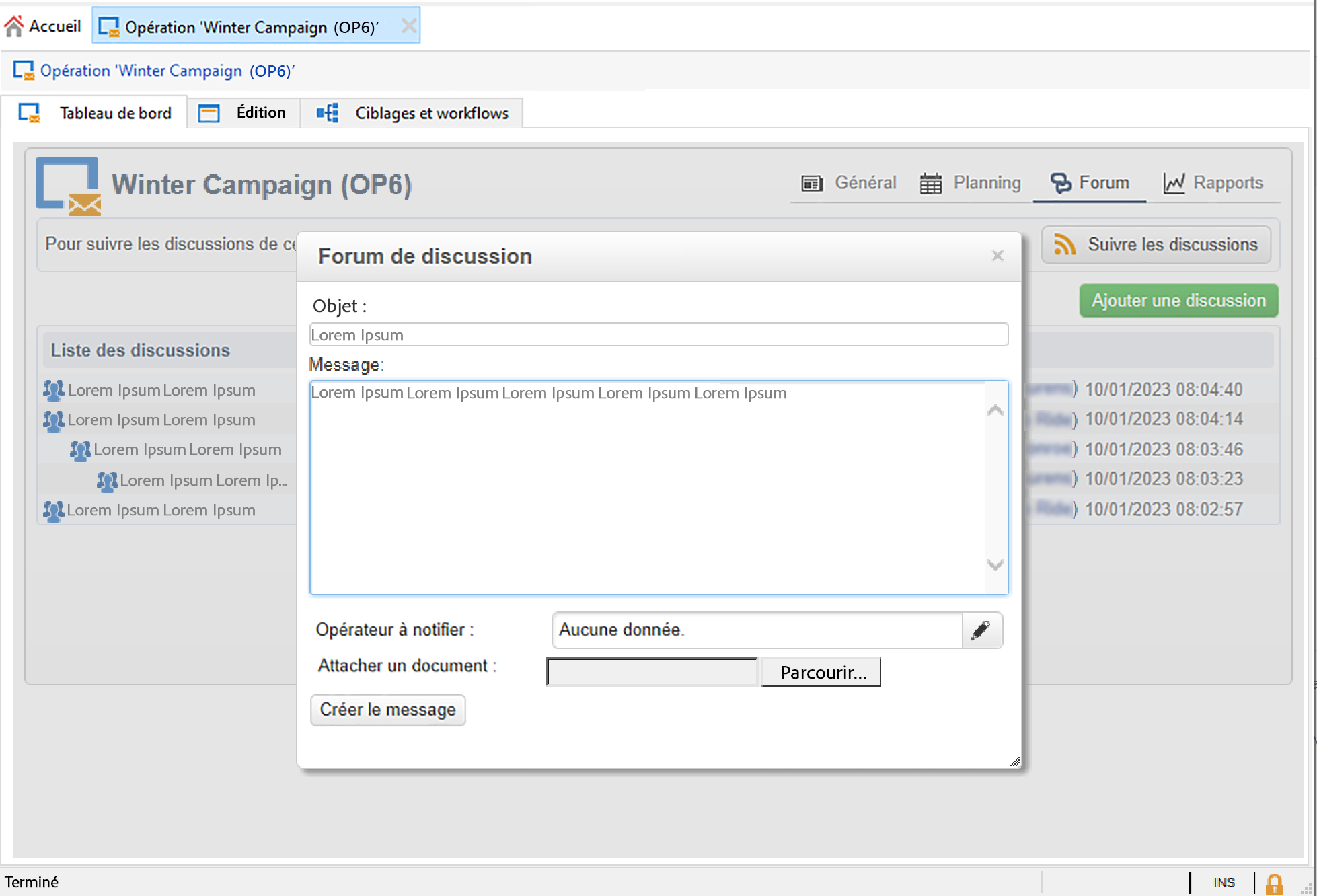This screenshot has height=896, width=1317.
Task: Focus the Objet input field
Action: pyautogui.click(x=658, y=335)
